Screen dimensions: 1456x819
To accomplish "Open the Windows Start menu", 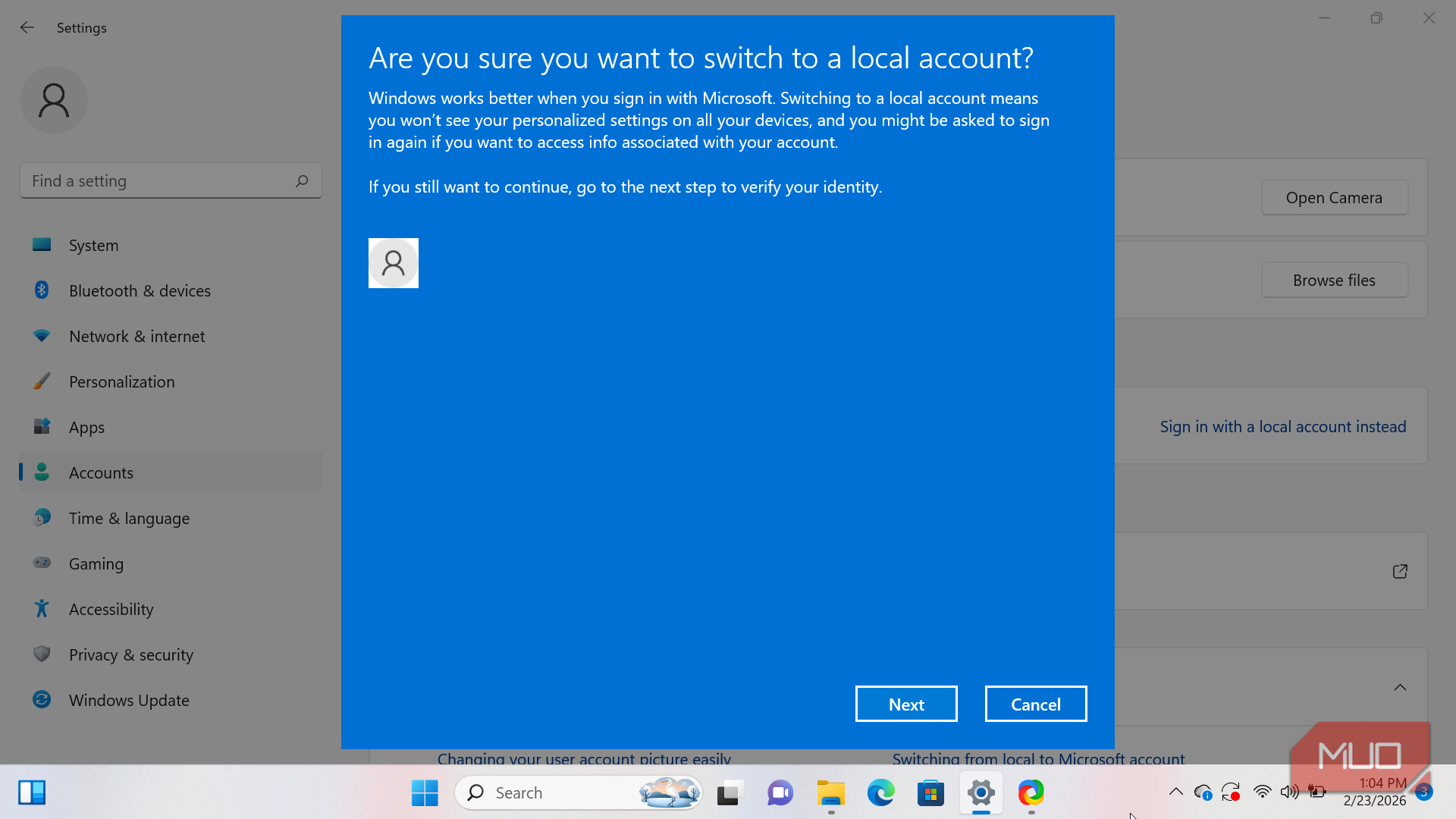I will [x=425, y=792].
